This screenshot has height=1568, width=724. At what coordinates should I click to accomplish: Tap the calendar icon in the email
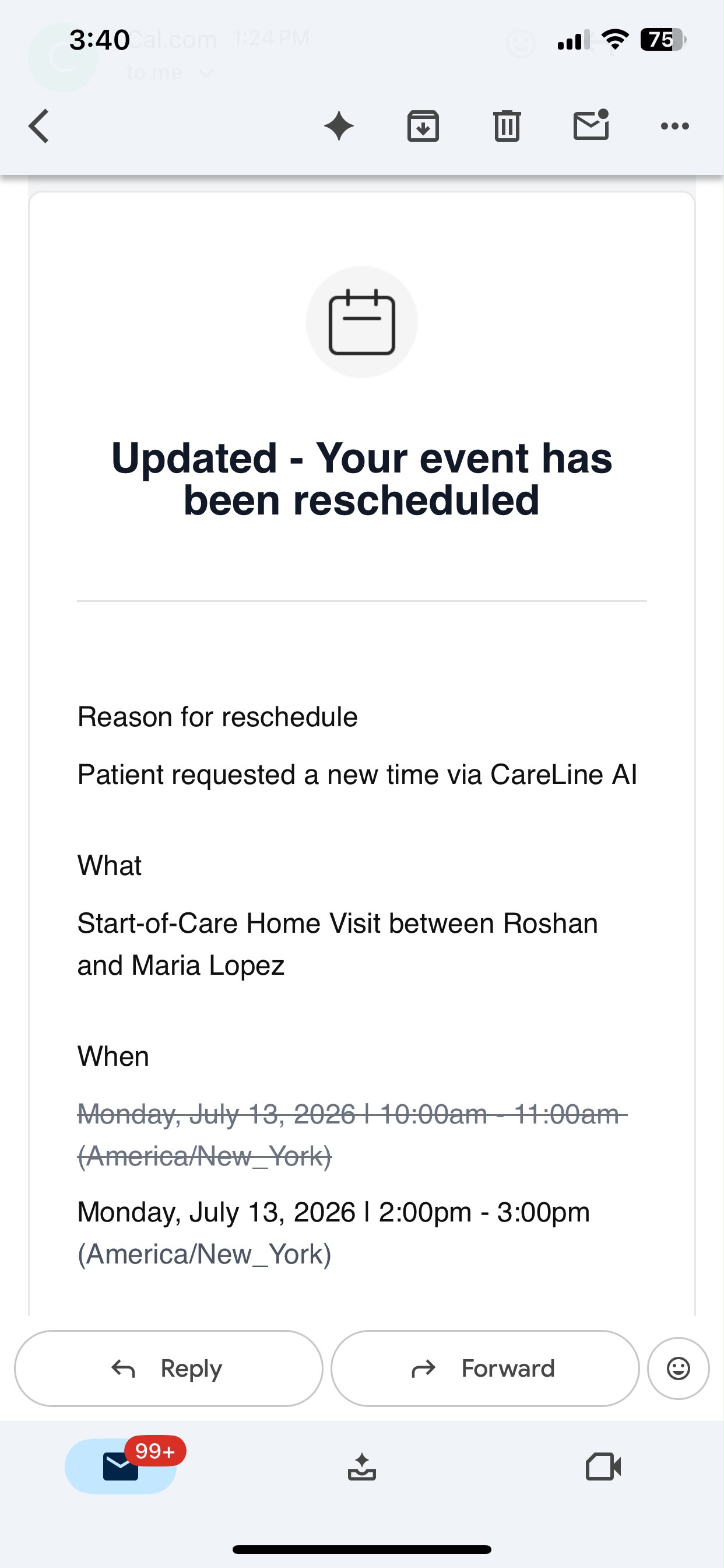coord(362,322)
